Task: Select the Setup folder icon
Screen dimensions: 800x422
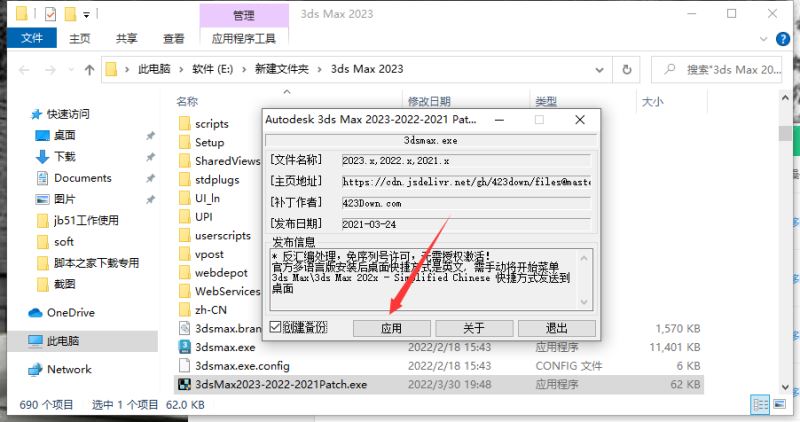Action: pyautogui.click(x=185, y=142)
